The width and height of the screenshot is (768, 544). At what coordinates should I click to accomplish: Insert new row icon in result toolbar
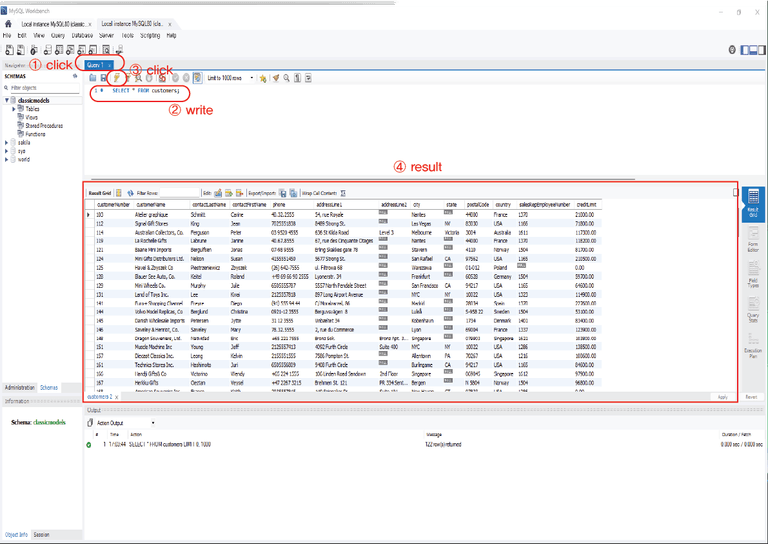point(229,193)
